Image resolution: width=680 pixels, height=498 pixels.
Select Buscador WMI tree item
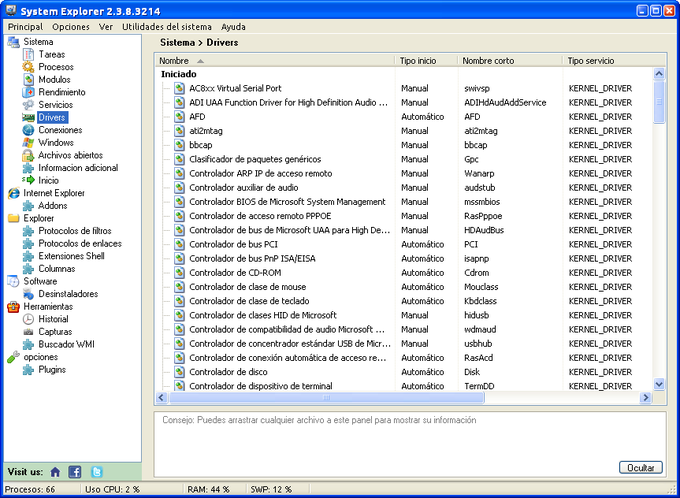coord(66,344)
